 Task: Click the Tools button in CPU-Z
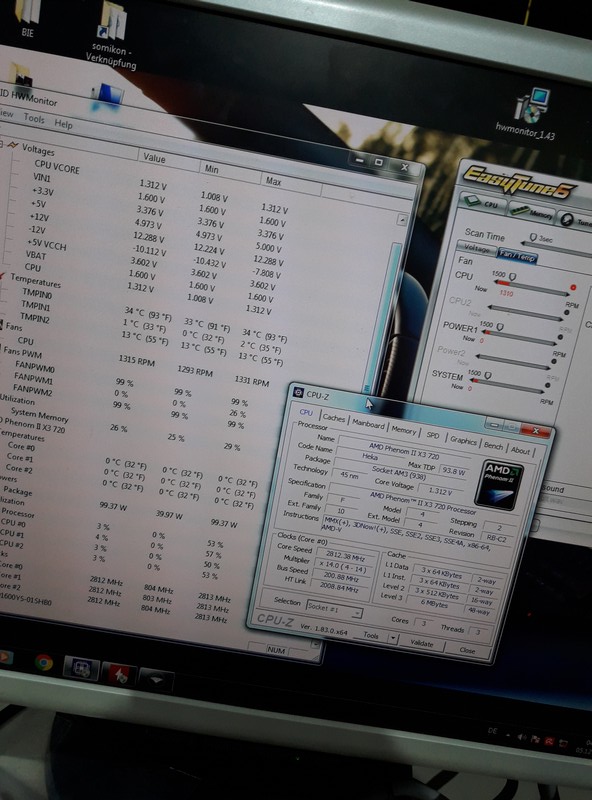(371, 635)
